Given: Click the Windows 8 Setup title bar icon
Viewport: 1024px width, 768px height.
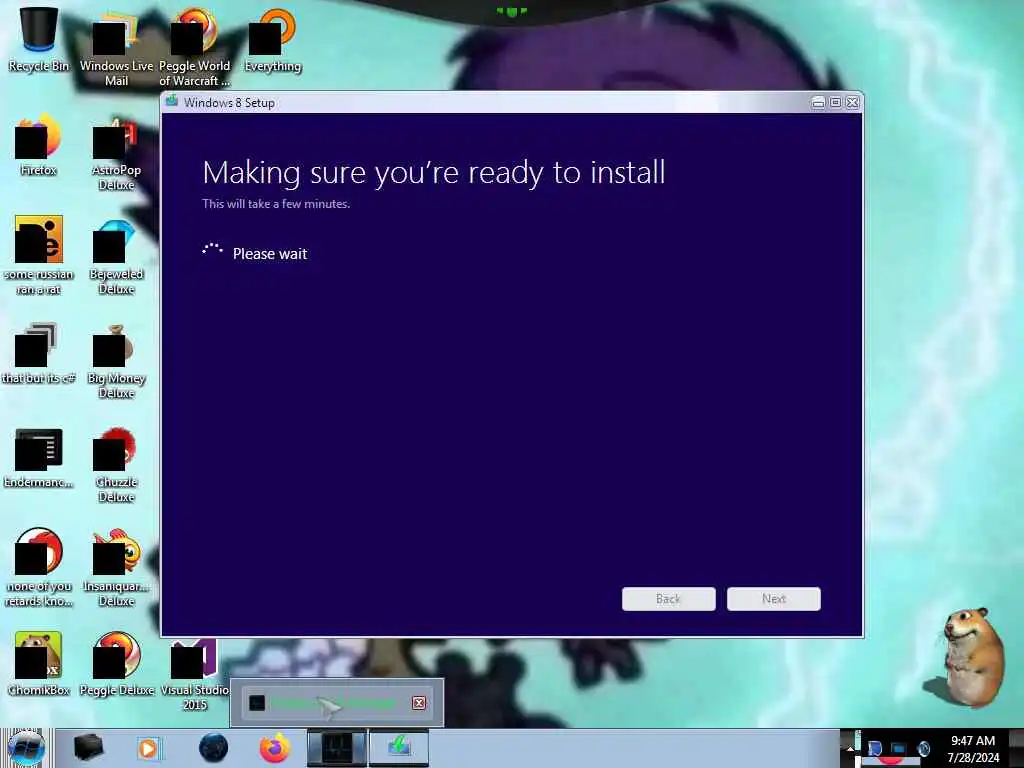Looking at the screenshot, I should coord(172,101).
